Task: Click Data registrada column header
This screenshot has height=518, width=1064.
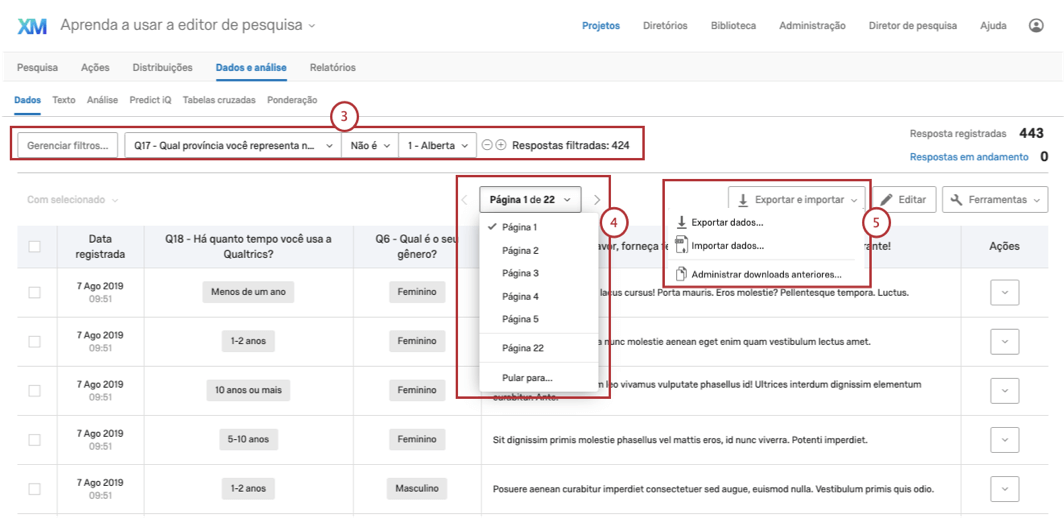Action: click(x=100, y=246)
